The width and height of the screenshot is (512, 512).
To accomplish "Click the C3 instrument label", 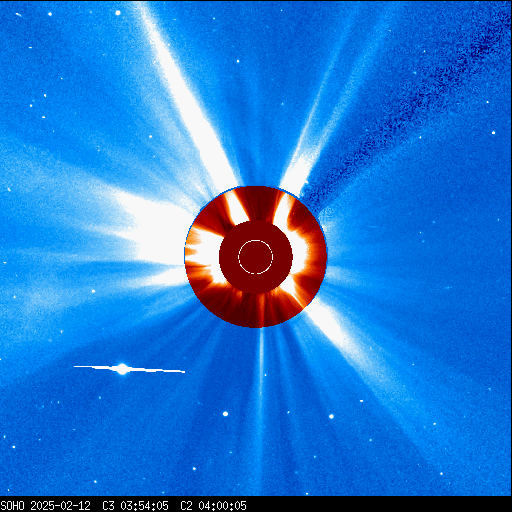I will [x=108, y=506].
